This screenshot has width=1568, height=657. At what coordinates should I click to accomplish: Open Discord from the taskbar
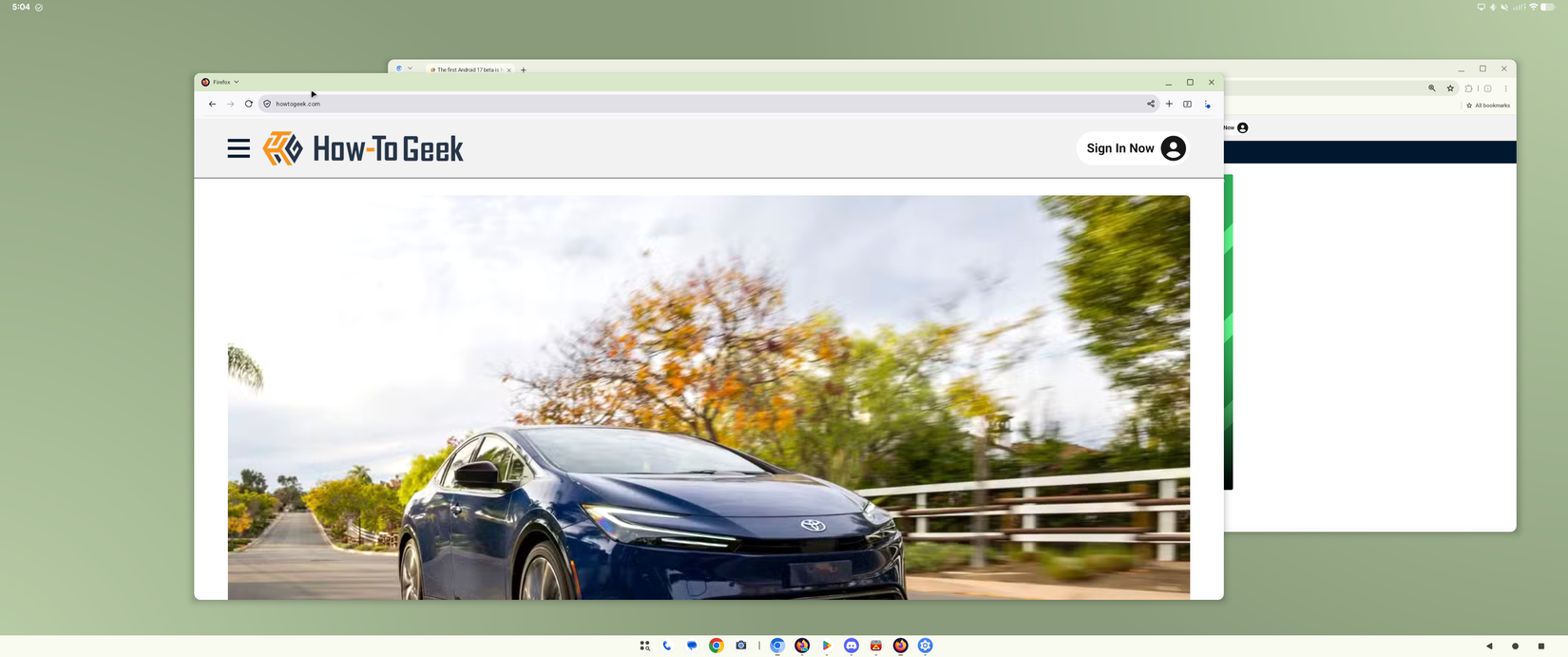[851, 646]
